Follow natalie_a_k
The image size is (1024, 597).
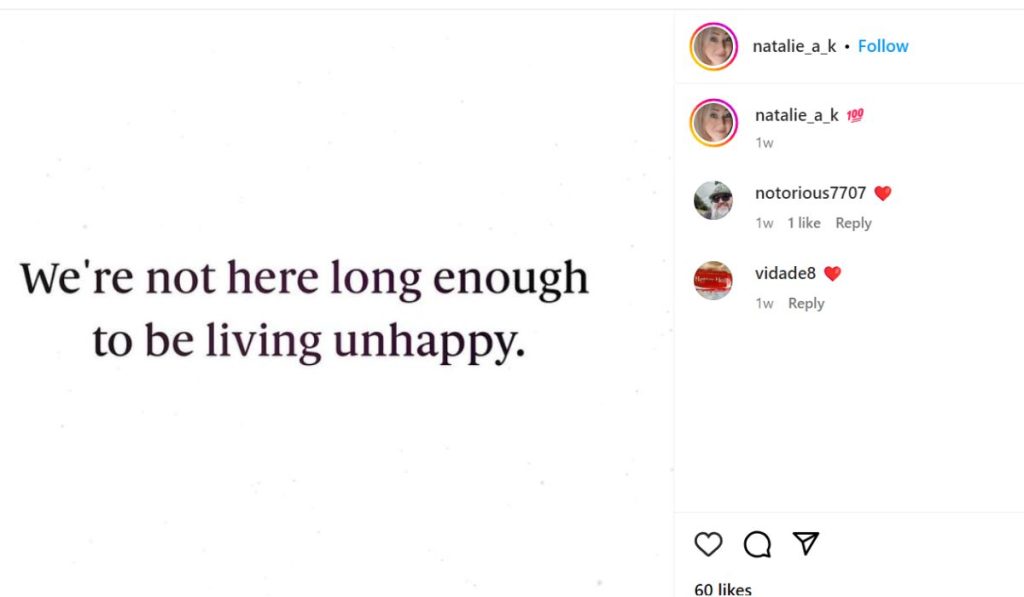(883, 46)
